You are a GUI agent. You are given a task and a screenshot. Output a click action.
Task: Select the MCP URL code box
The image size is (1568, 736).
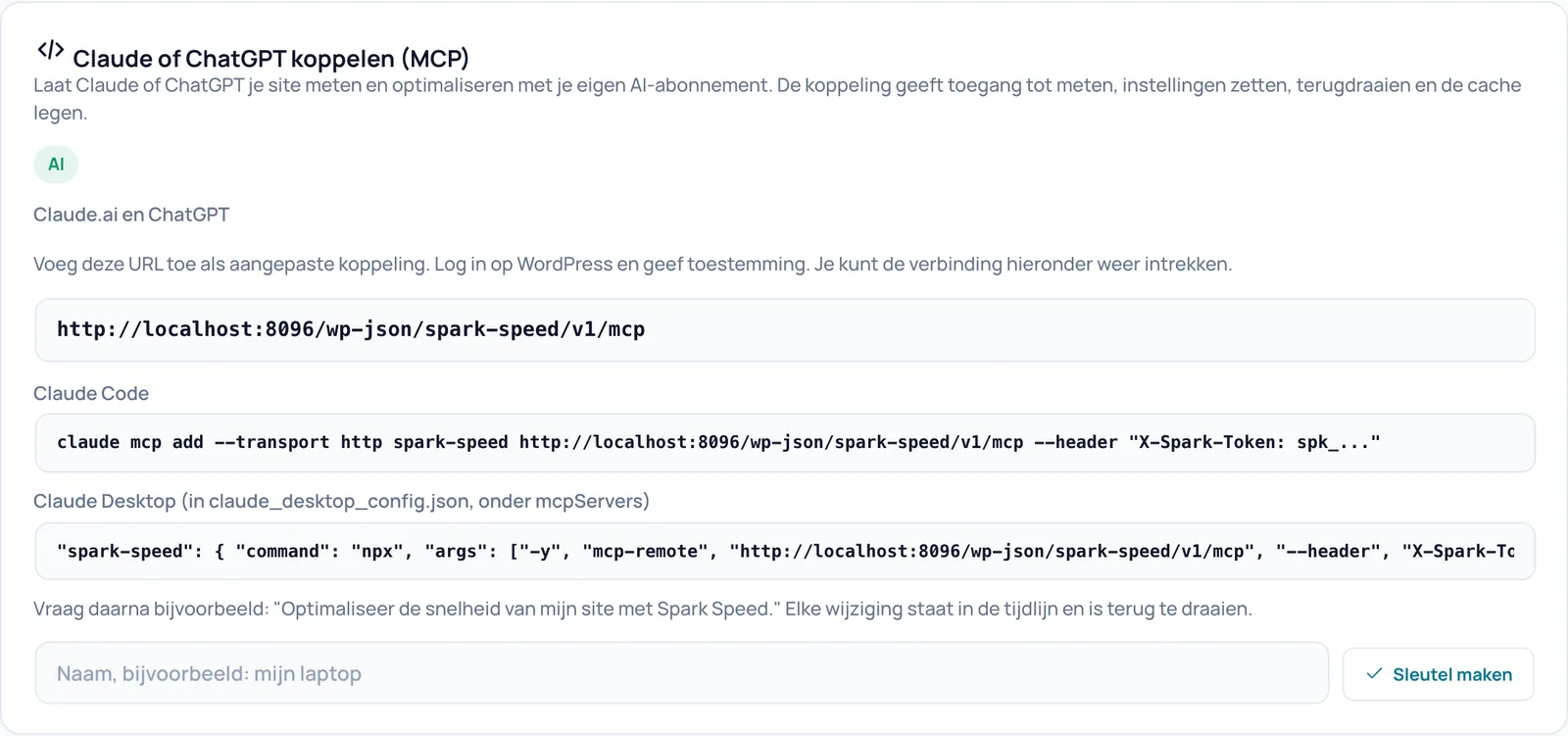(785, 330)
